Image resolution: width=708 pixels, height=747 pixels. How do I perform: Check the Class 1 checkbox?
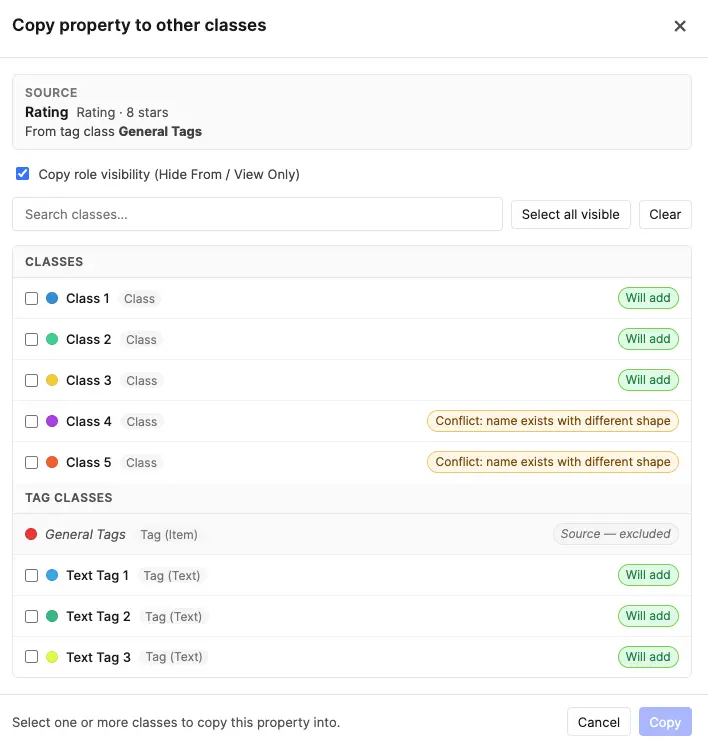pyautogui.click(x=31, y=298)
